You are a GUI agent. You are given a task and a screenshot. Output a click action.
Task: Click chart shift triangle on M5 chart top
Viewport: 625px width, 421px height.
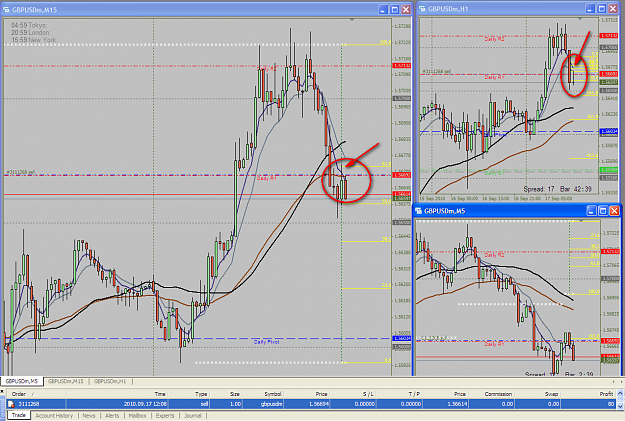pos(582,220)
